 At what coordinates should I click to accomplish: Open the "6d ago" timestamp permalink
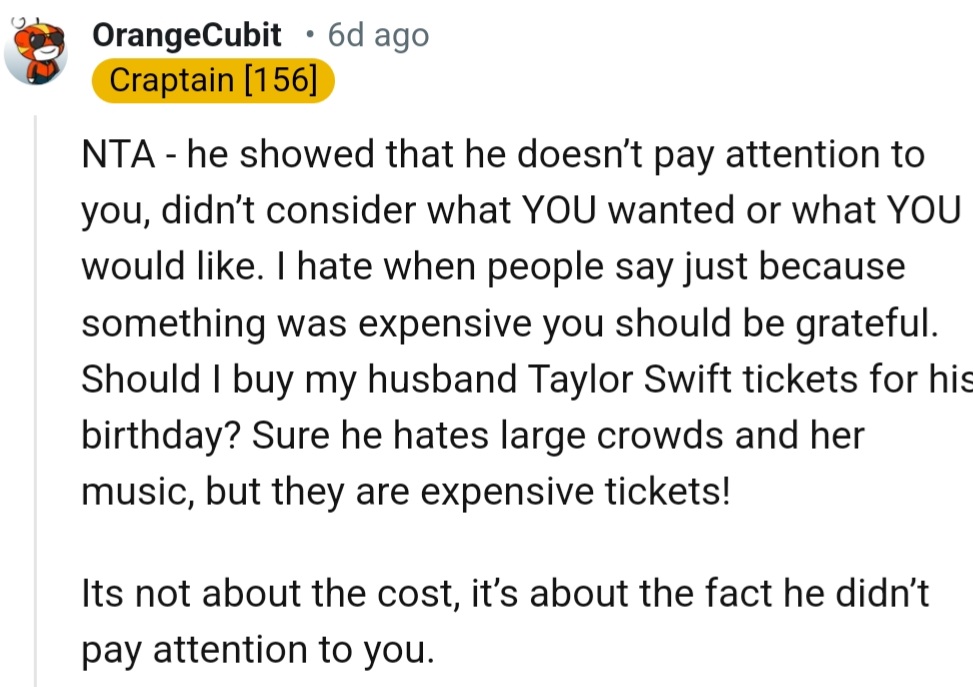point(378,35)
